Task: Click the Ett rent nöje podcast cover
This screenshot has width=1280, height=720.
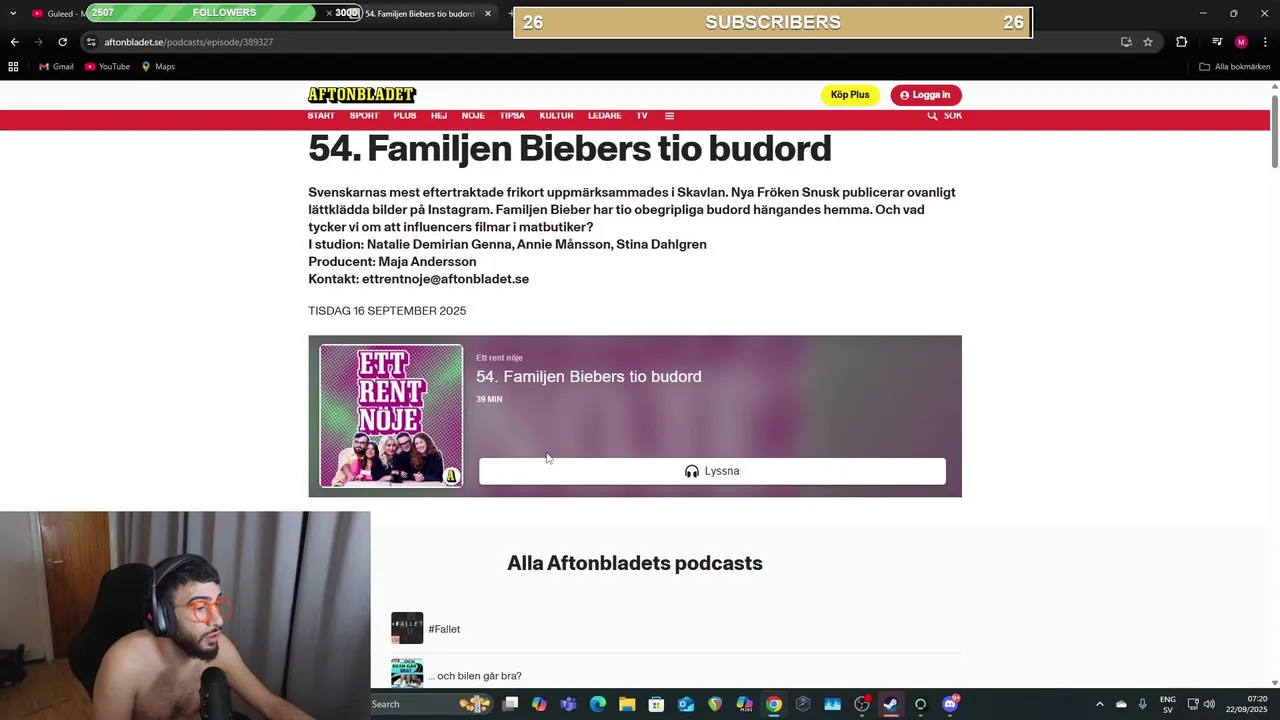Action: [x=391, y=416]
